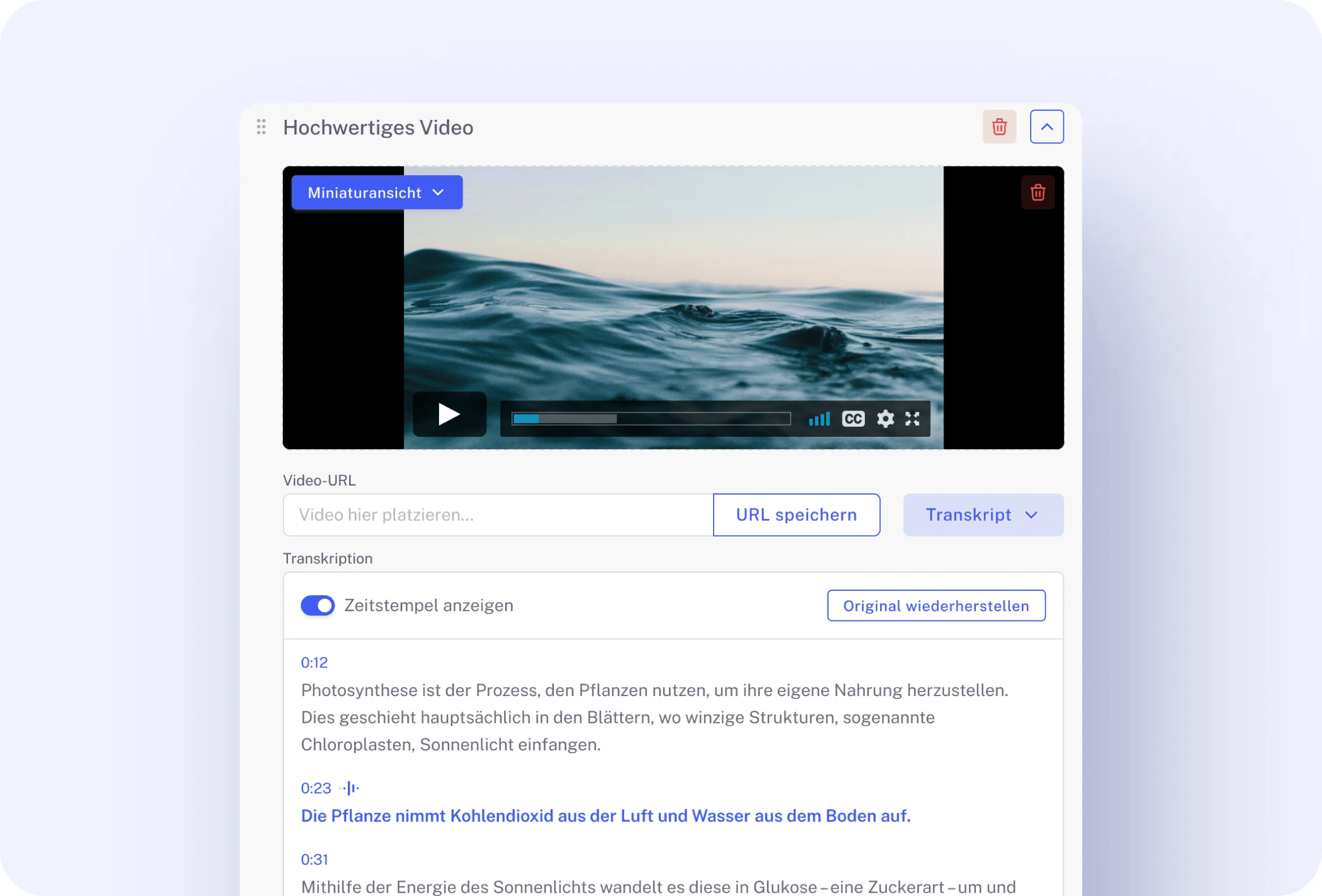Select the highlighted sentence 'Die Pflanze nimmt Kohlendioxid...'
The width and height of the screenshot is (1322, 896).
(x=605, y=816)
